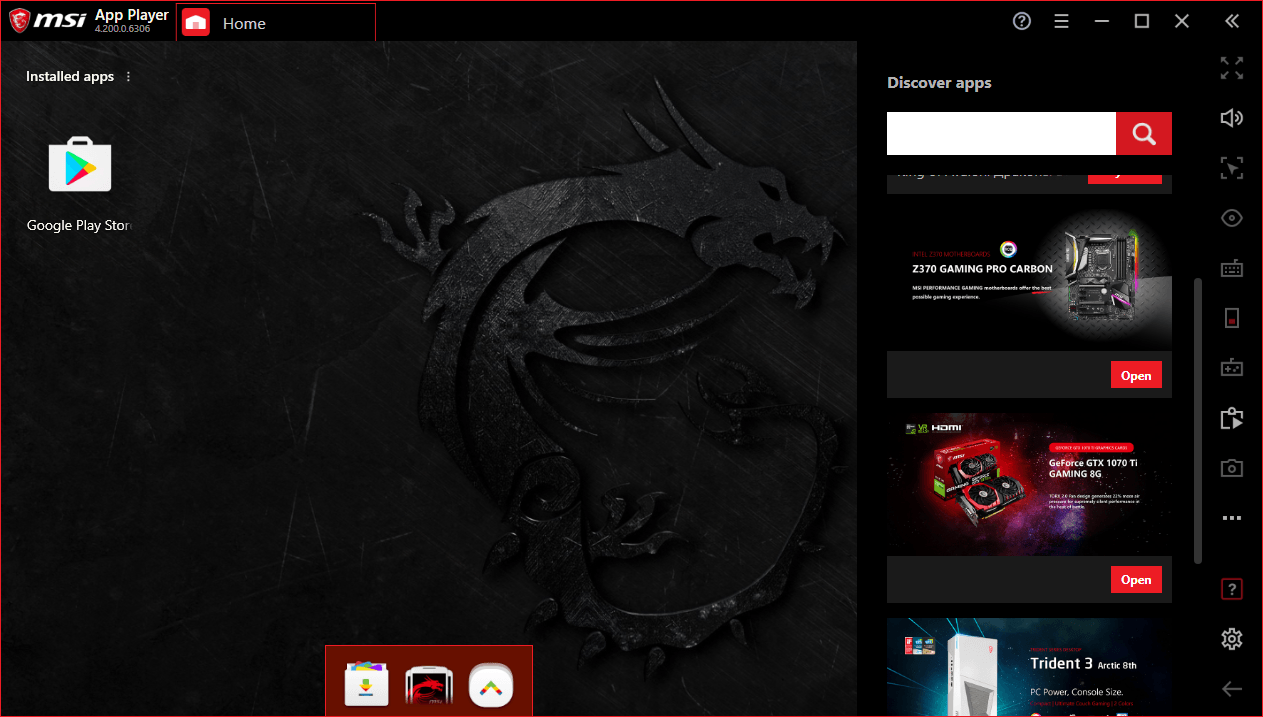Image resolution: width=1263 pixels, height=717 pixels.
Task: Show more sidebar options via three dots
Action: click(1232, 518)
